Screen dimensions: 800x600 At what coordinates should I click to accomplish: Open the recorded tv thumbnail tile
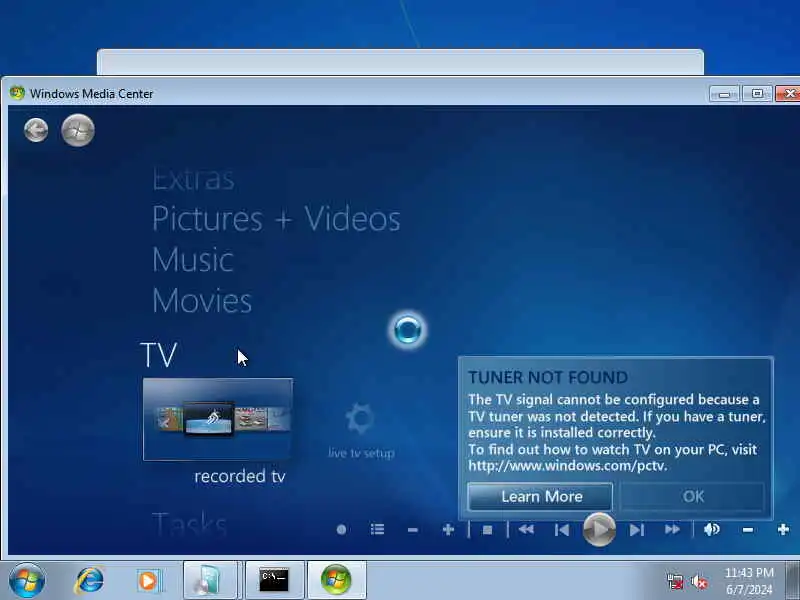click(x=218, y=419)
